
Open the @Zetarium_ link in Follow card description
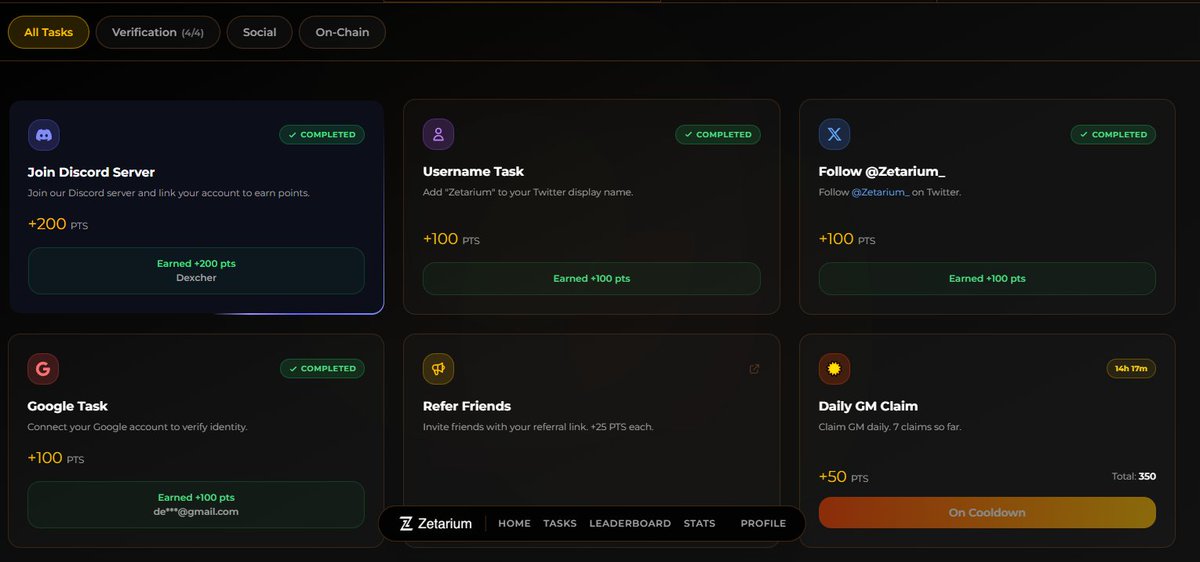(880, 192)
